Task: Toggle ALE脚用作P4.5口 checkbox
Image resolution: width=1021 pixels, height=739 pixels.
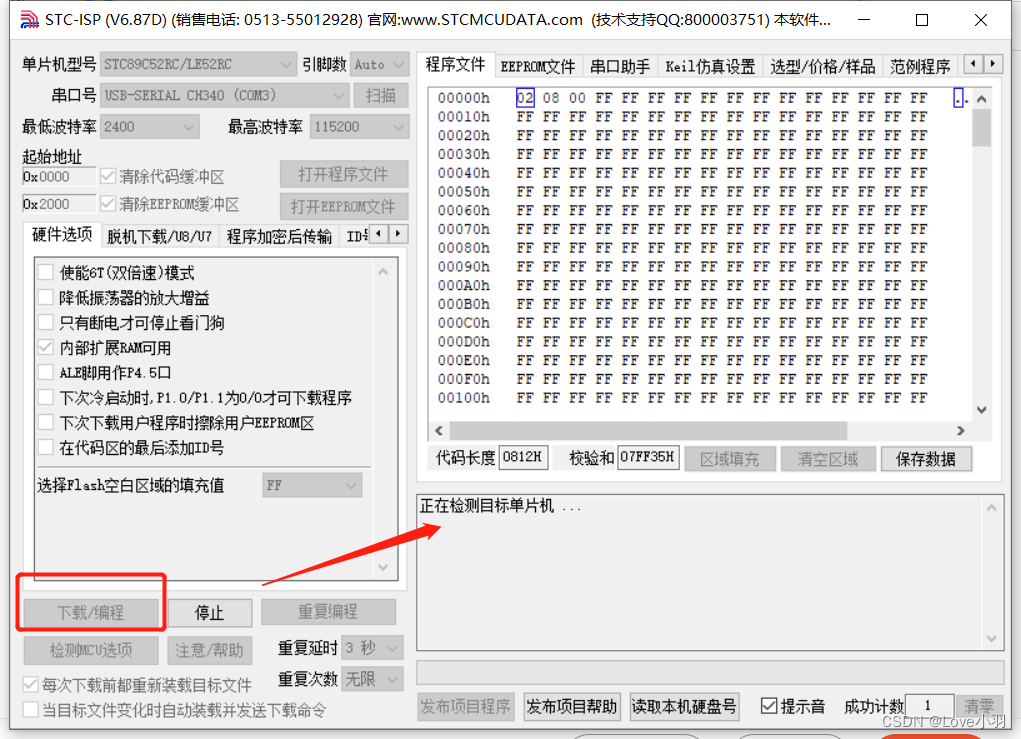Action: (46, 372)
